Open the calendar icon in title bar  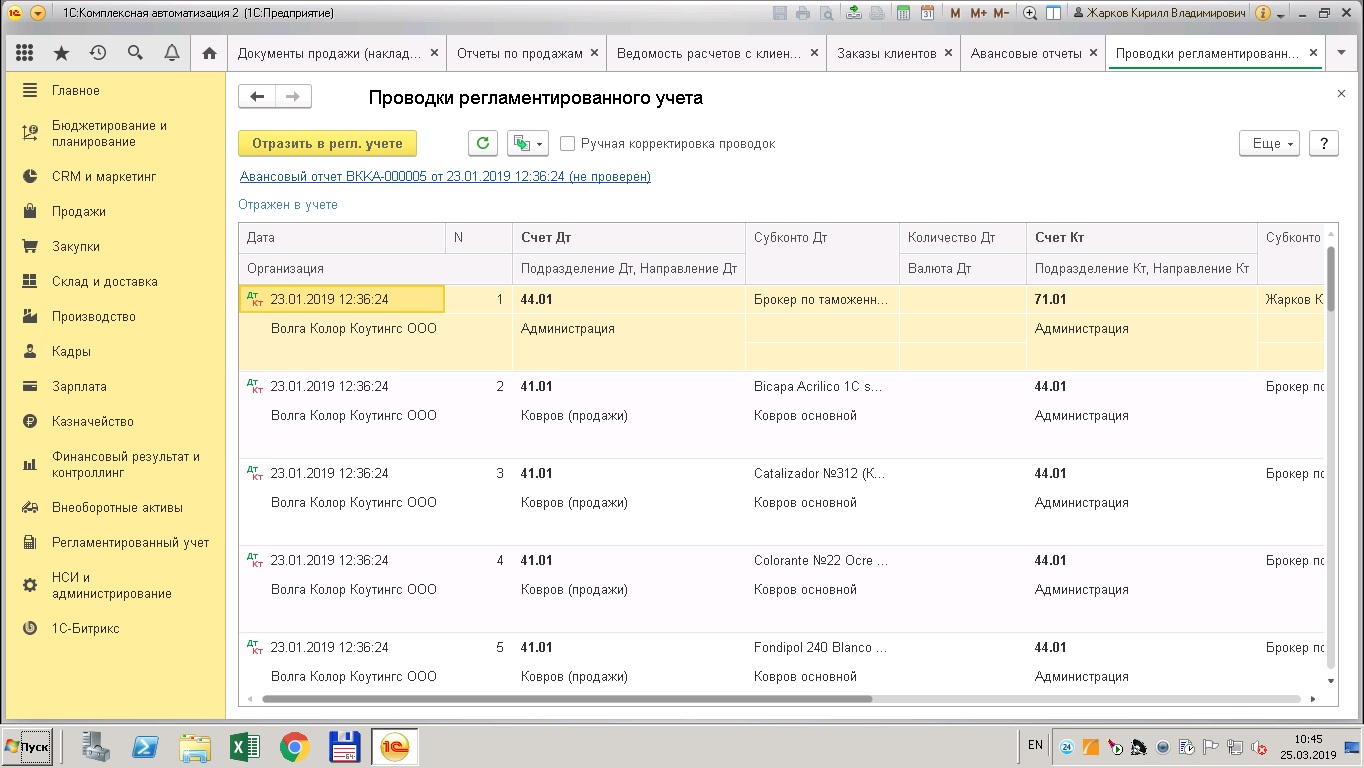[x=928, y=13]
